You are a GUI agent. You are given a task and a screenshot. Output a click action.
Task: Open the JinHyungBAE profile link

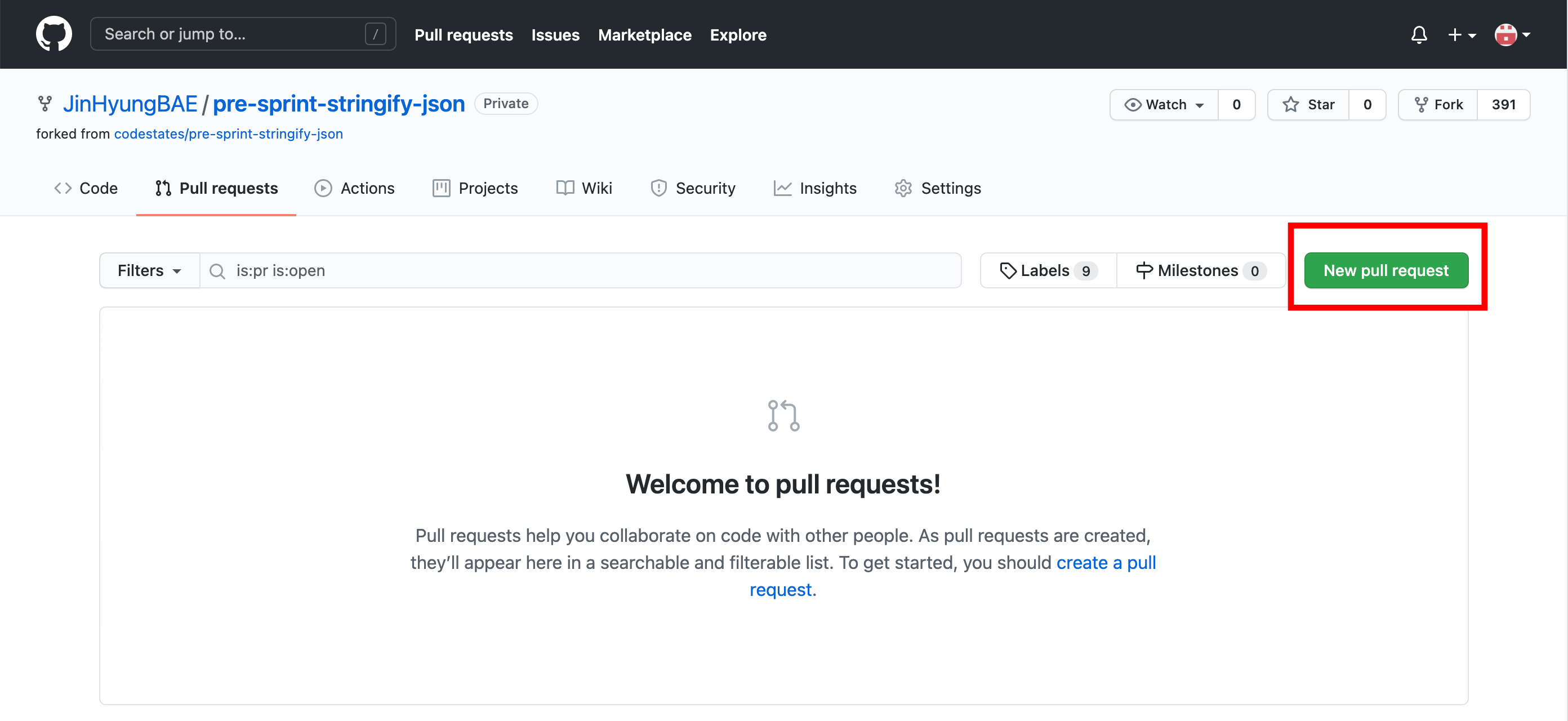coord(130,104)
